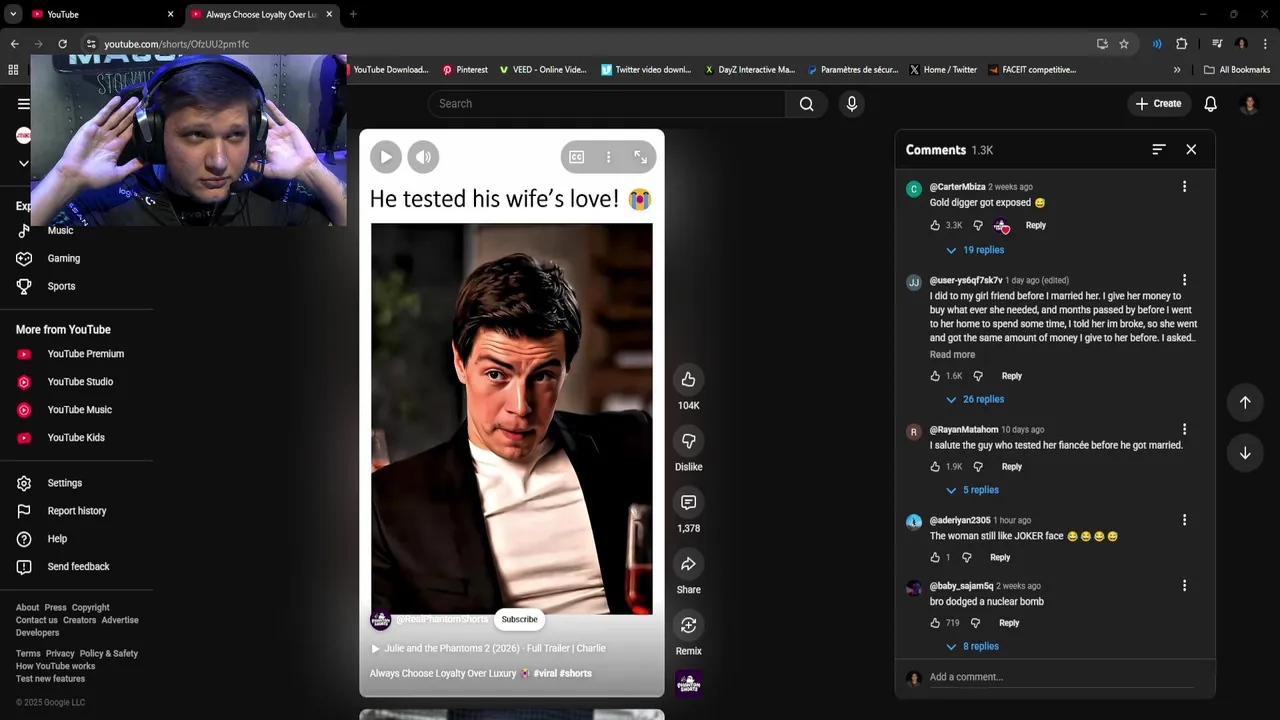Expand the 8 replies thread

click(972, 646)
